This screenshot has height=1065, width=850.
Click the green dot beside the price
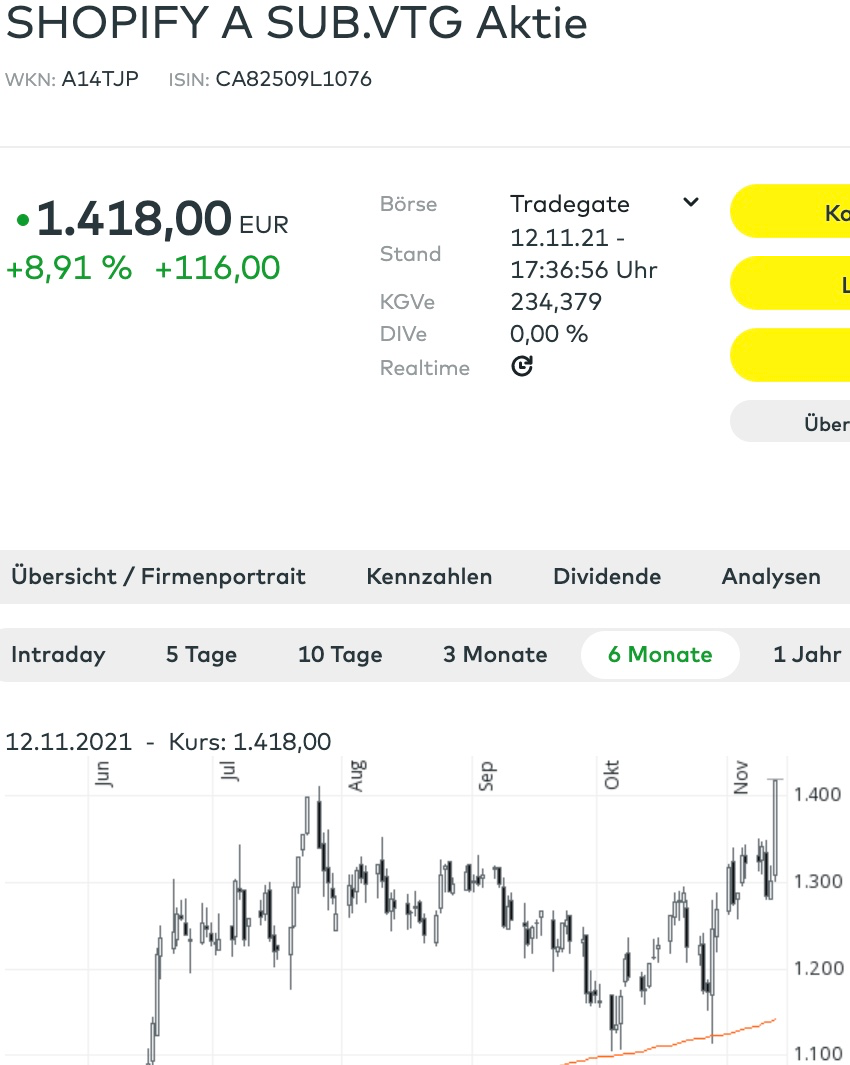22,219
